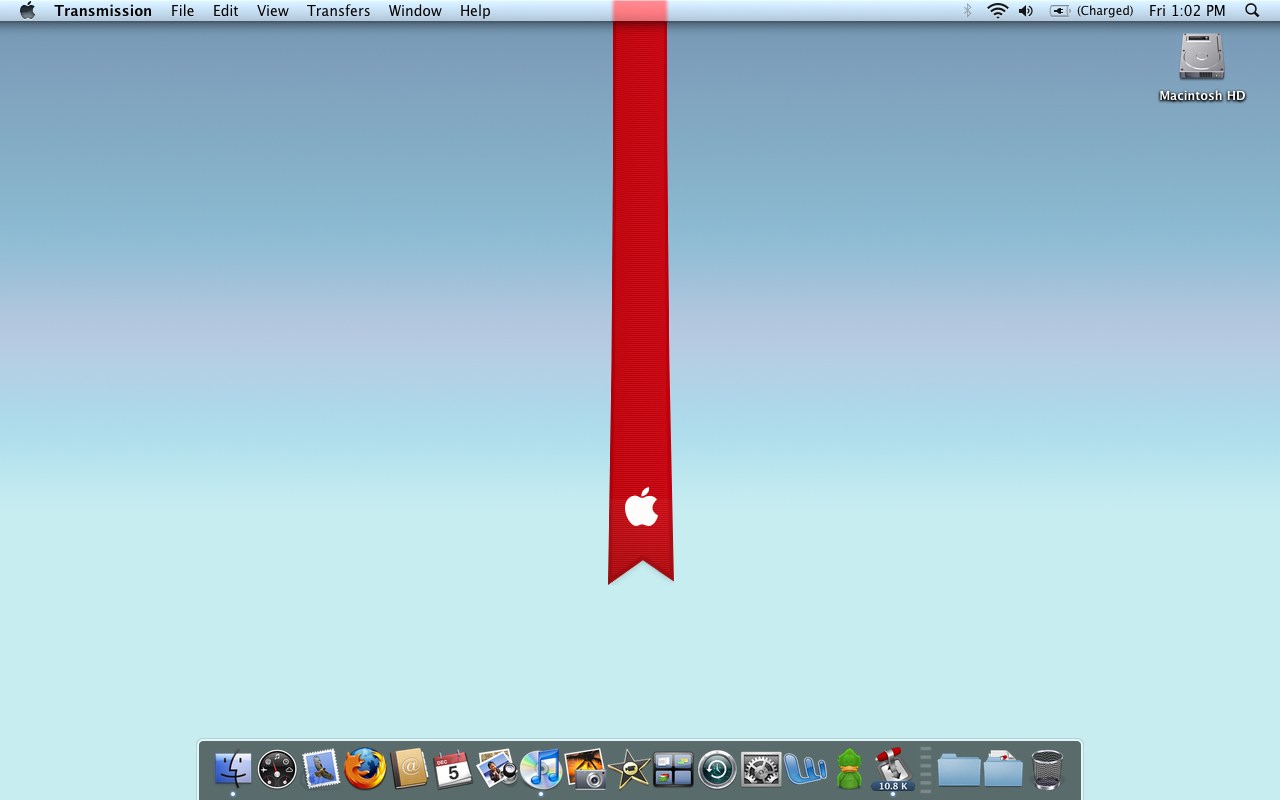Click the Transmission icon in the Dock
This screenshot has width=1280, height=800.
pyautogui.click(x=892, y=768)
